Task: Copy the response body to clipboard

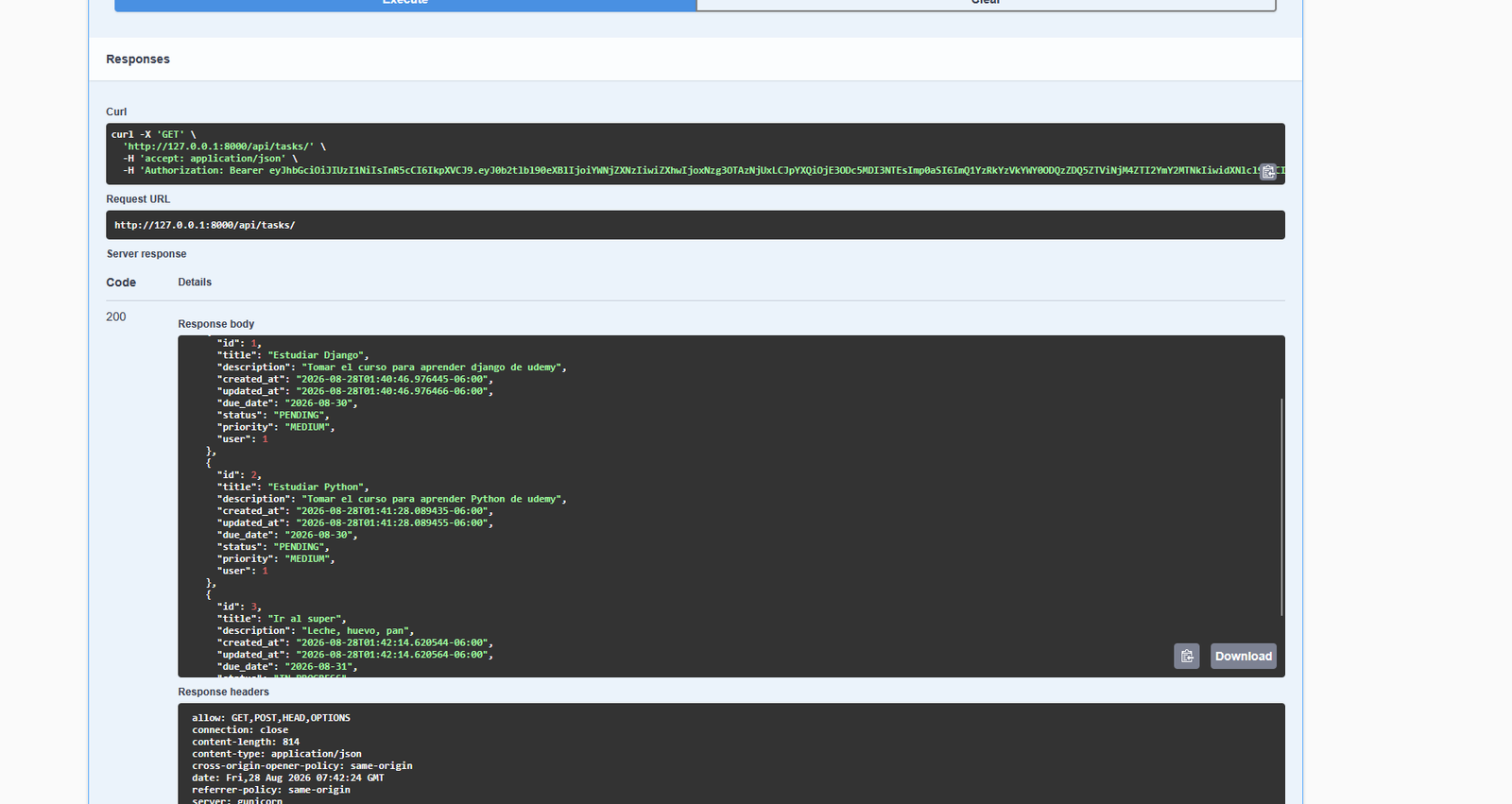Action: (1187, 656)
